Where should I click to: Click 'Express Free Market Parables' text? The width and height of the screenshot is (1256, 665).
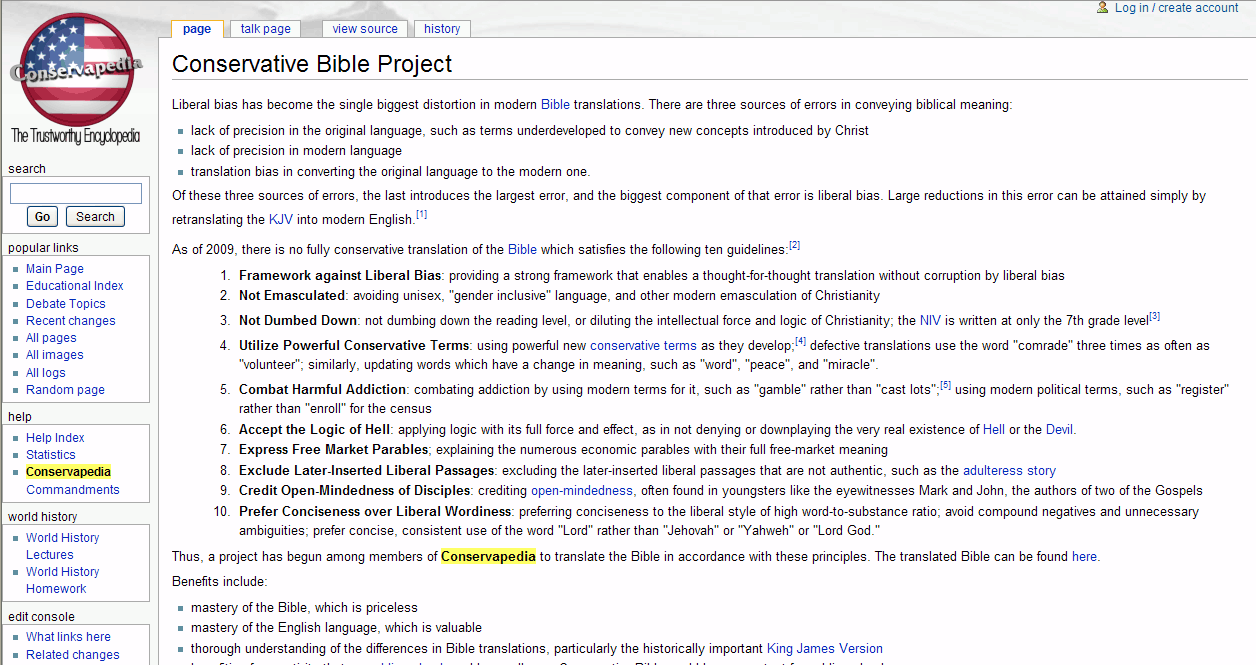coord(335,450)
